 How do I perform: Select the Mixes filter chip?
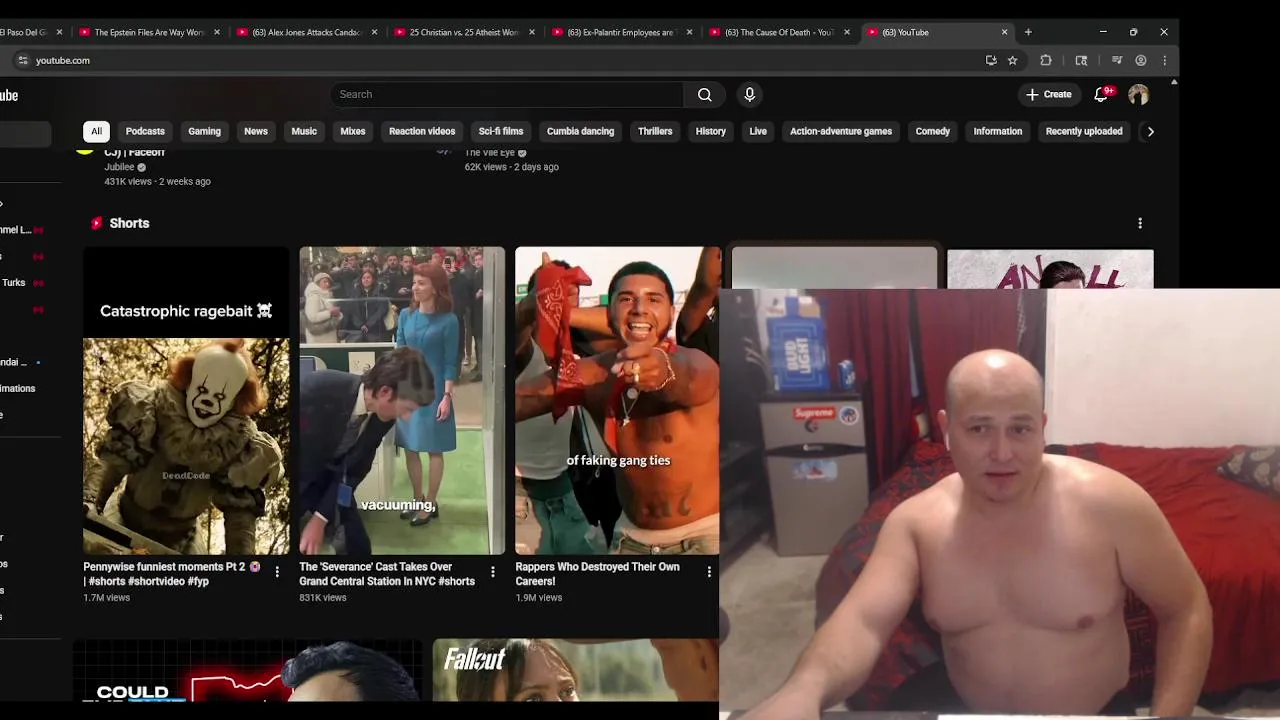tap(353, 131)
